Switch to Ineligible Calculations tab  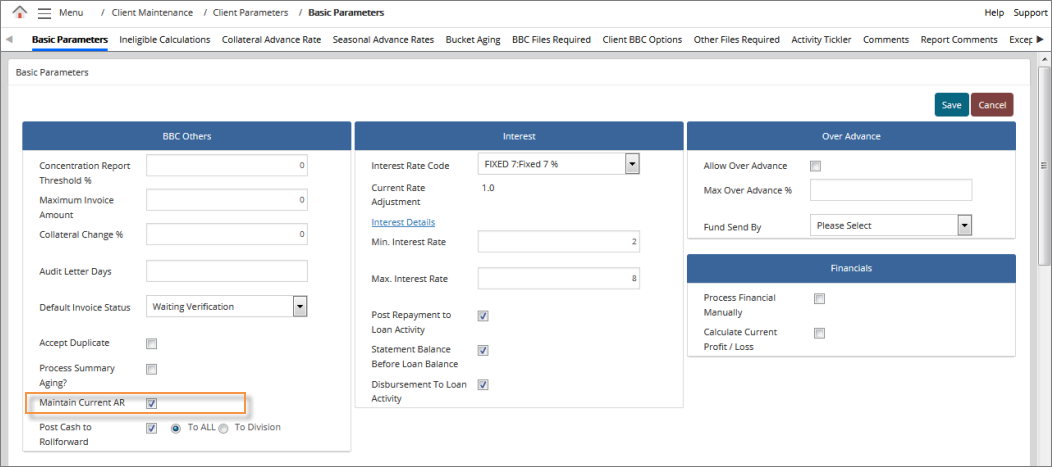pos(165,40)
